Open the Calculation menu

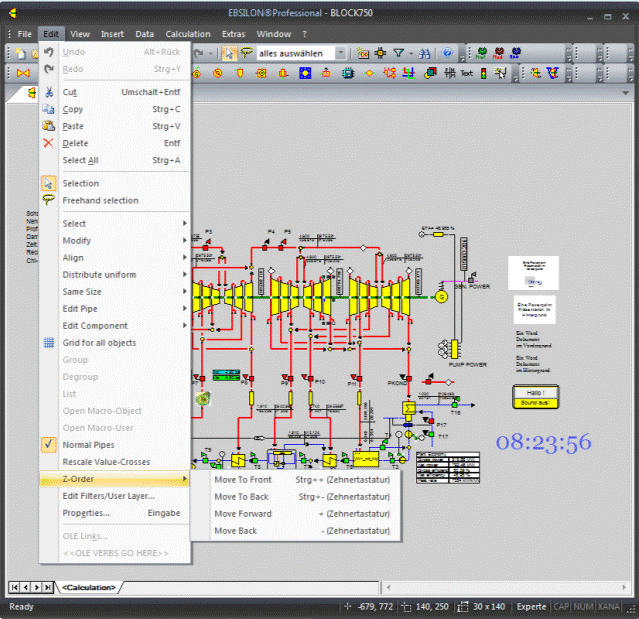pyautogui.click(x=188, y=34)
